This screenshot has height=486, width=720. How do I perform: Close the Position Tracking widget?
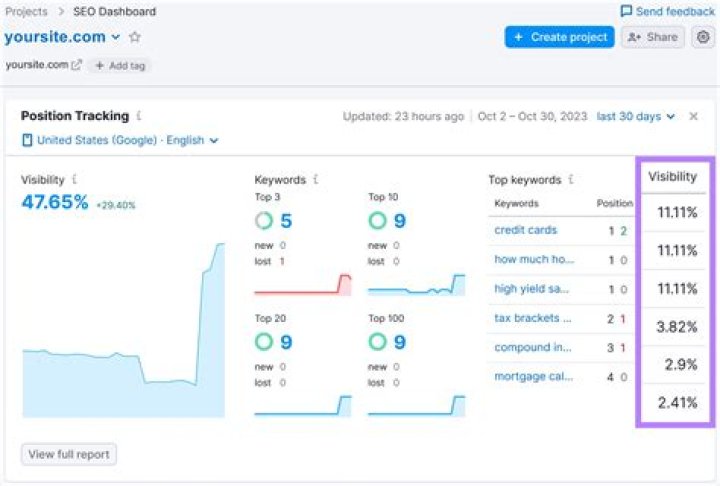(x=694, y=116)
